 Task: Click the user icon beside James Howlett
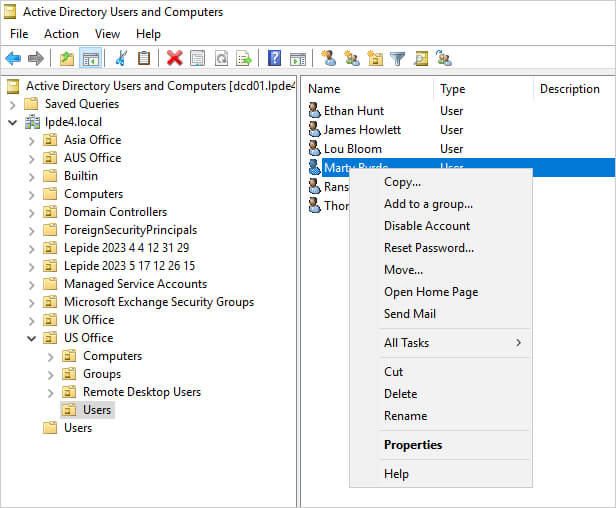314,130
